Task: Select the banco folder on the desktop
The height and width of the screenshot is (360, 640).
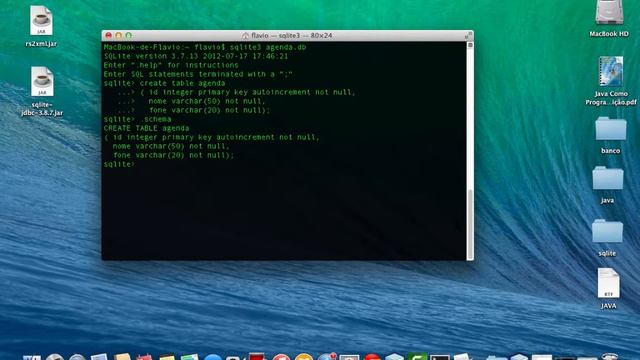Action: click(x=611, y=129)
